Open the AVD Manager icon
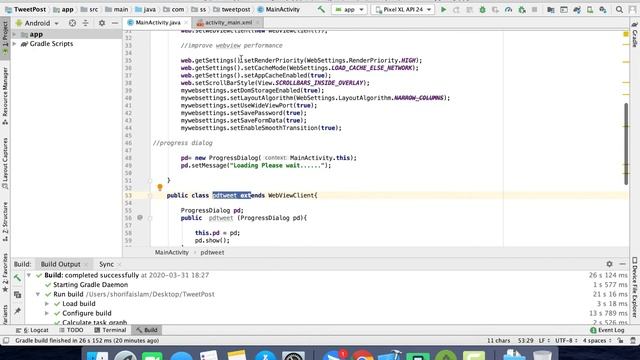This screenshot has height=360, width=640. tap(590, 9)
